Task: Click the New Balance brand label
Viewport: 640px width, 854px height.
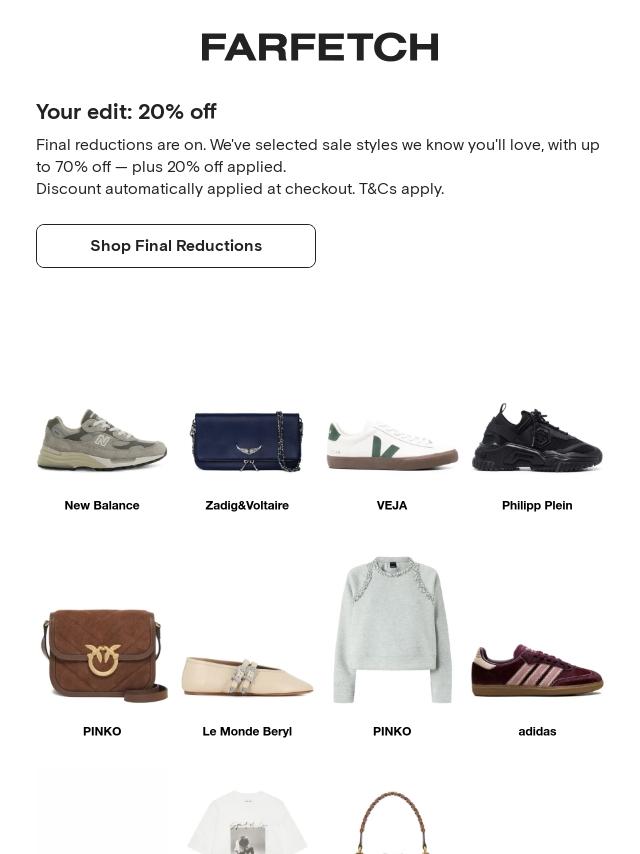Action: coord(102,506)
